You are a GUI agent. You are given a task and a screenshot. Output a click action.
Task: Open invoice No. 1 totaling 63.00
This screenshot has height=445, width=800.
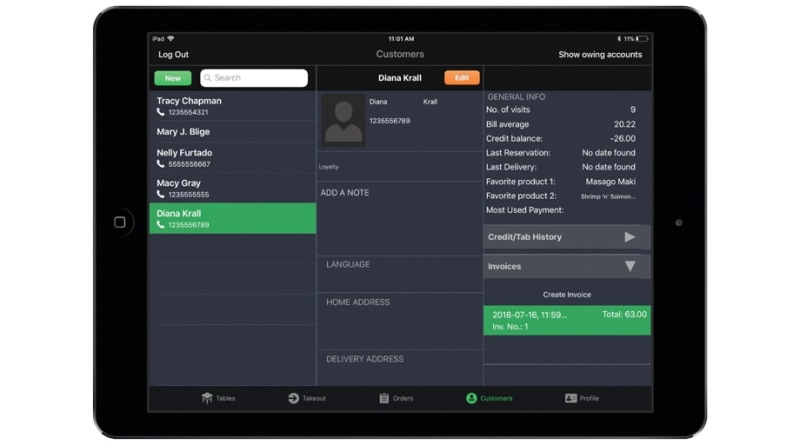(x=567, y=320)
